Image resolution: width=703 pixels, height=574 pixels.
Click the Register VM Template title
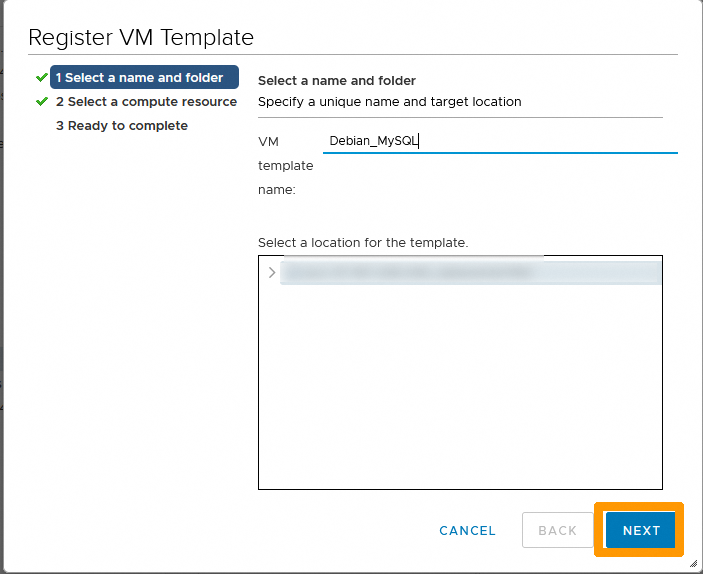pos(141,38)
